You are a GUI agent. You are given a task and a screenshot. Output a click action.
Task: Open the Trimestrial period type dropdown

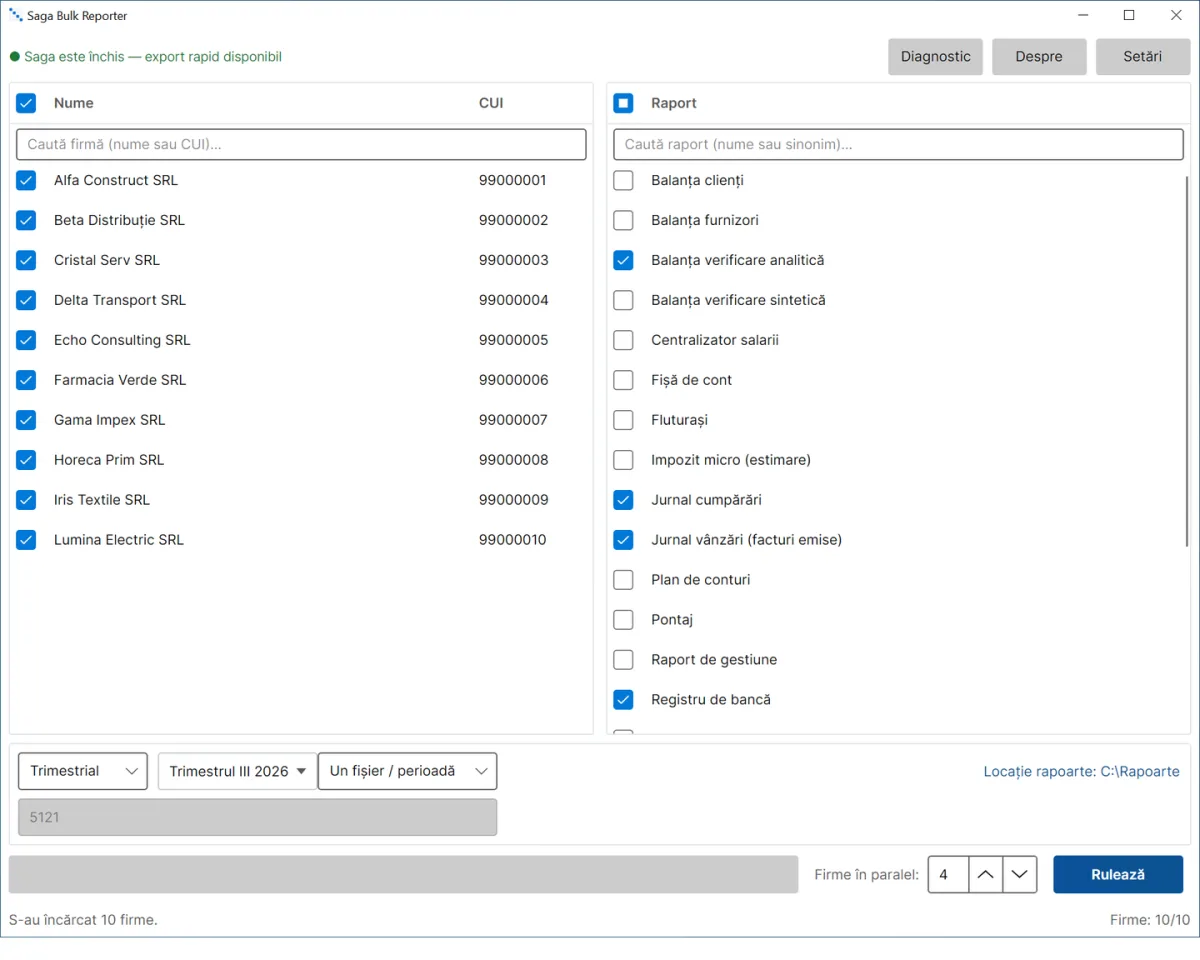click(x=83, y=771)
